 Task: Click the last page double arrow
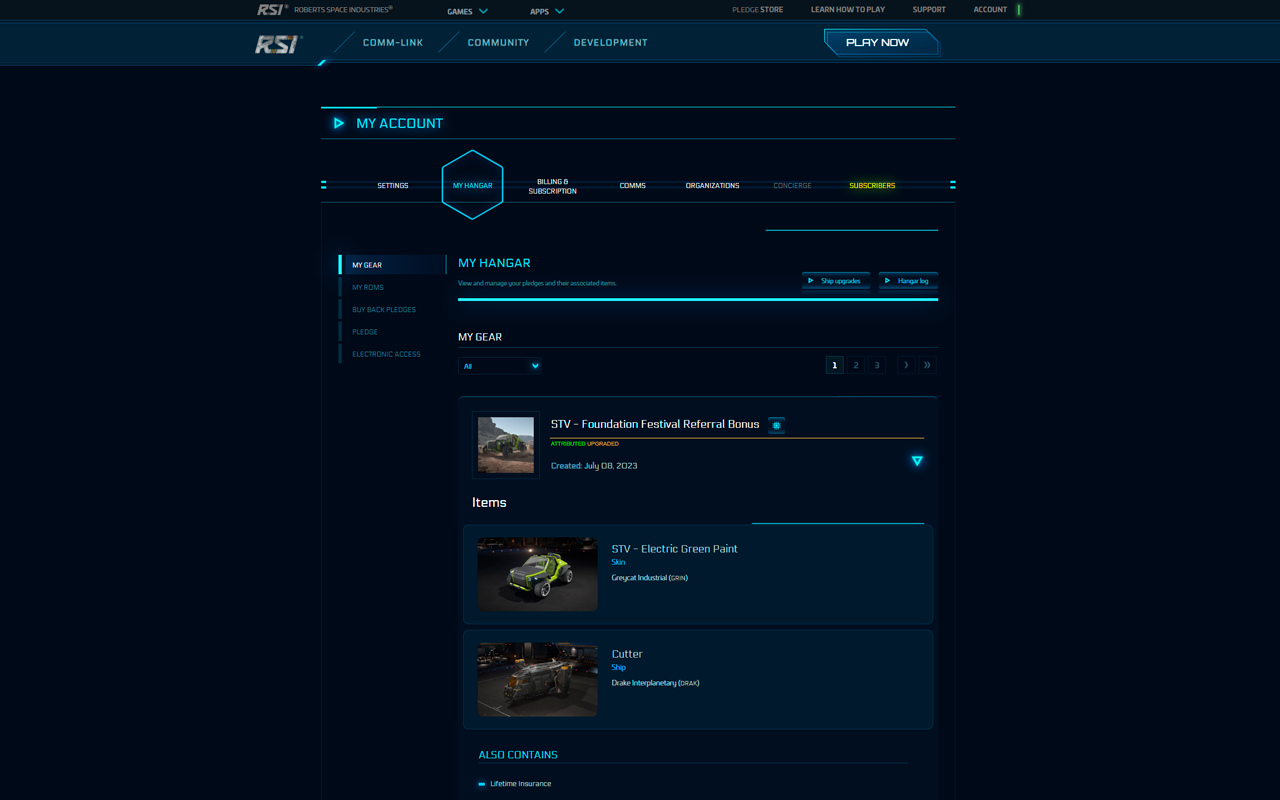click(927, 365)
